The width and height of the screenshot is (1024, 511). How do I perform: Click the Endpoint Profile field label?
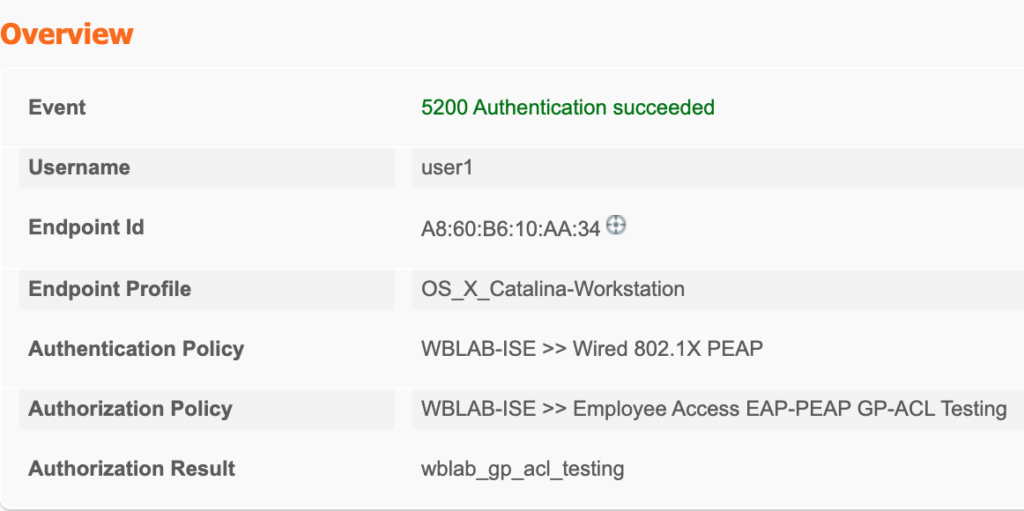[109, 289]
